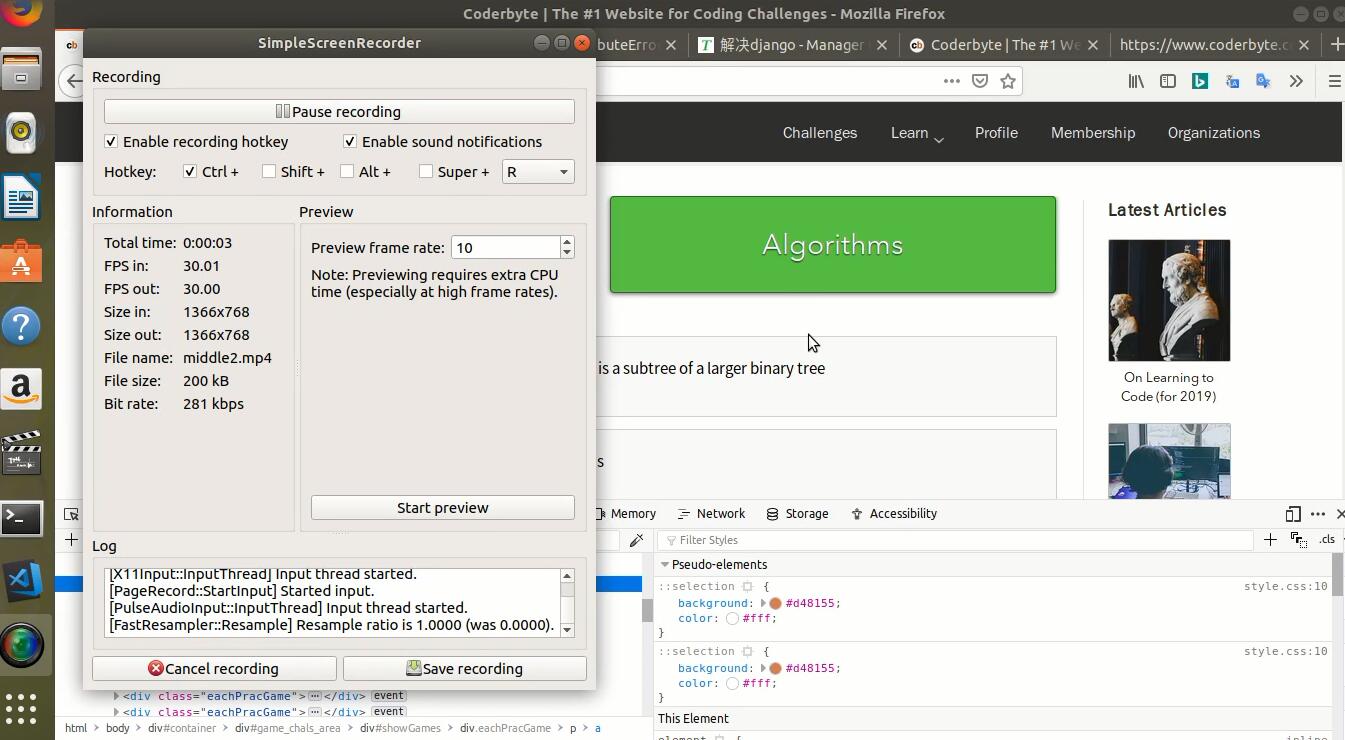The width and height of the screenshot is (1345, 740).
Task: Open the Network devtools tab
Action: pos(711,514)
